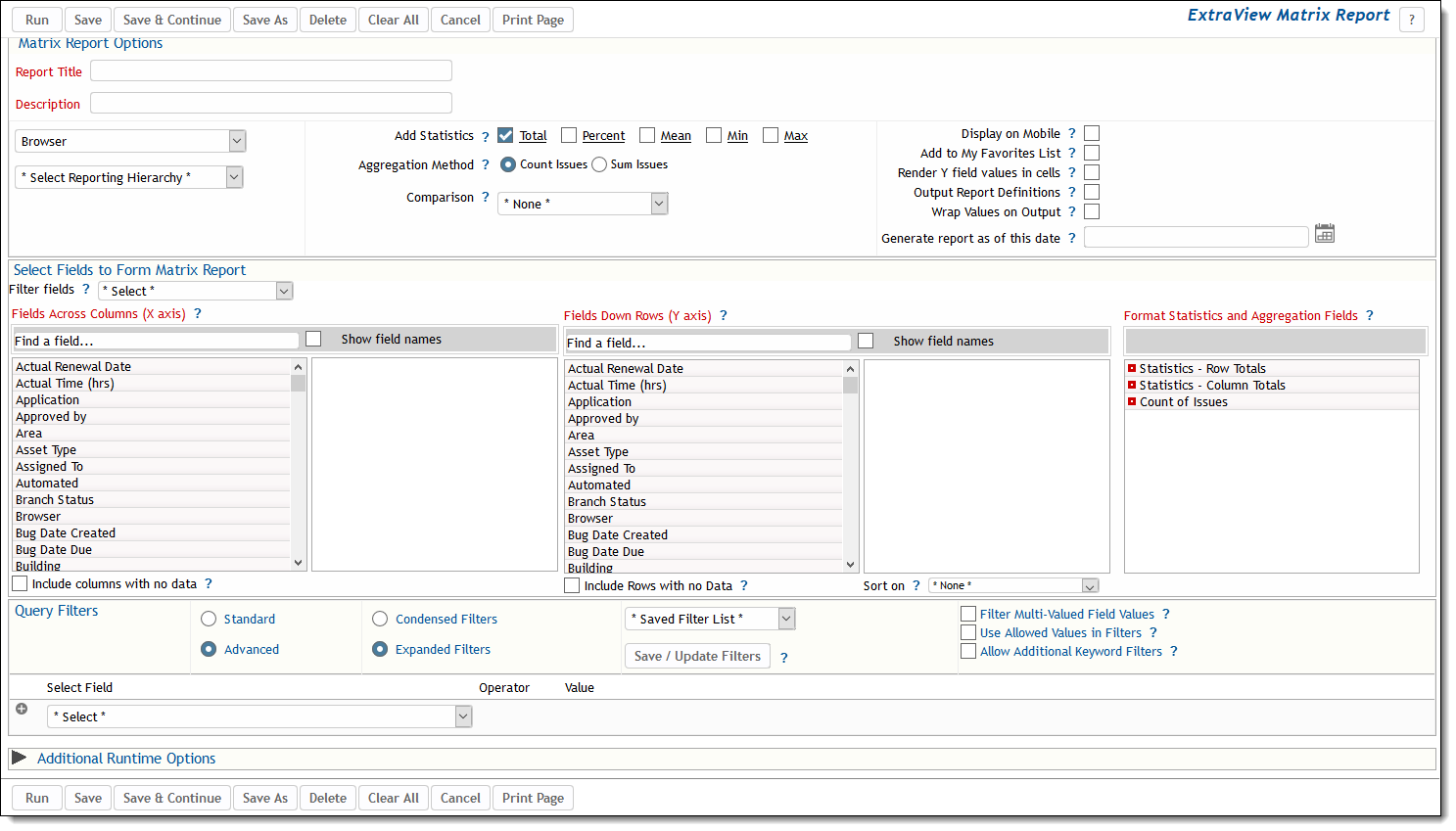Open help for Display on Mobile
1456x831 pixels.
(1071, 133)
